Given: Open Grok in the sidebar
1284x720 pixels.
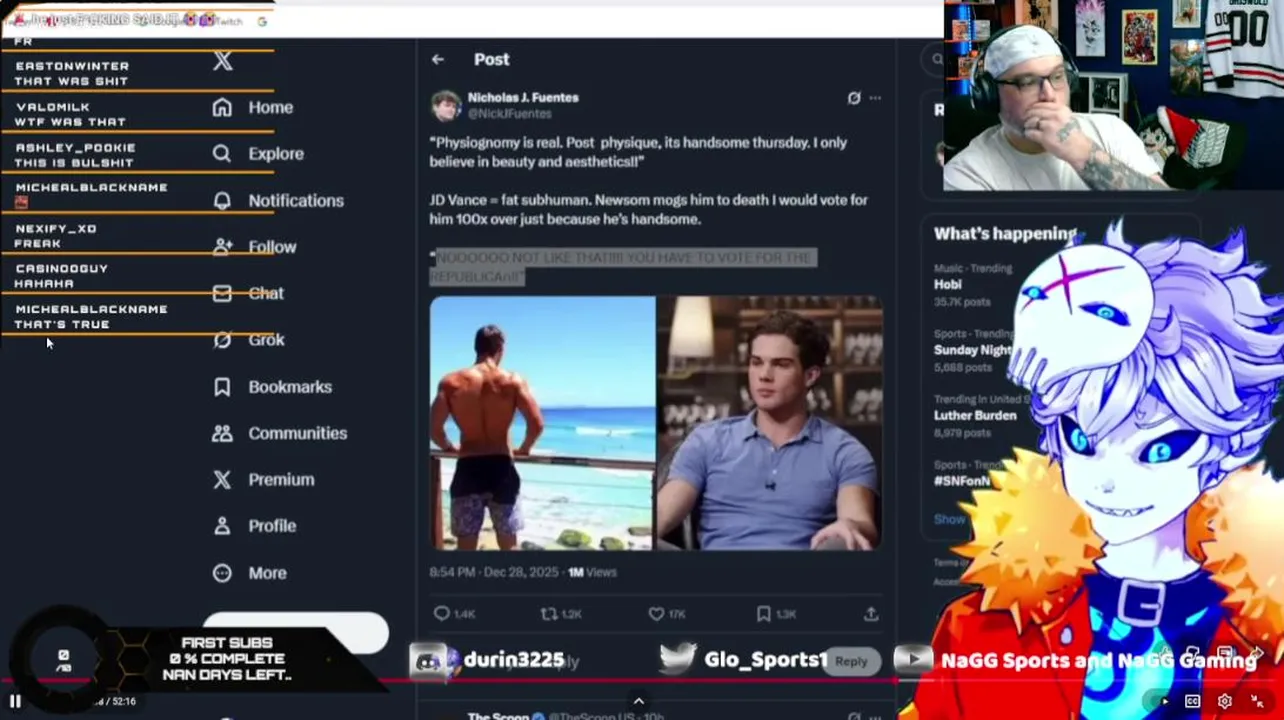Looking at the screenshot, I should coord(249,340).
